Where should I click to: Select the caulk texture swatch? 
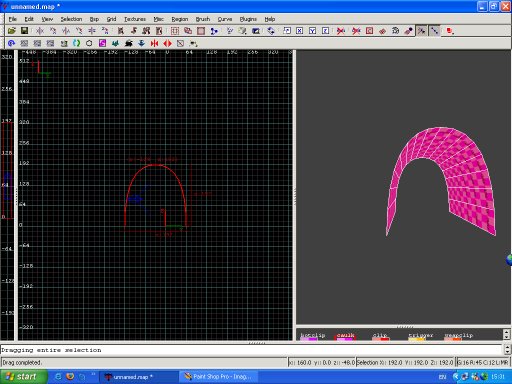click(x=345, y=337)
